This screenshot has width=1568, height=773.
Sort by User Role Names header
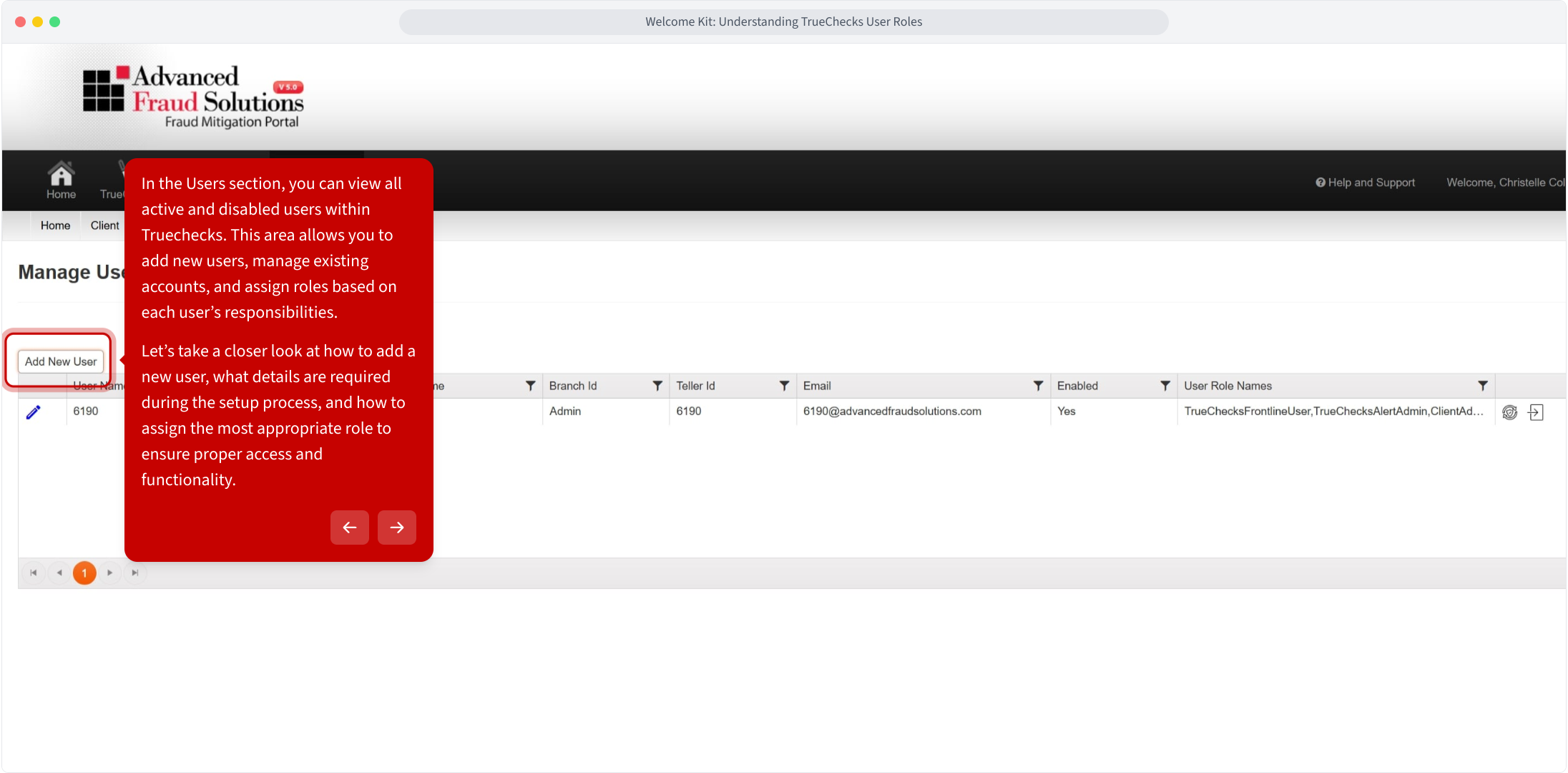click(1228, 386)
